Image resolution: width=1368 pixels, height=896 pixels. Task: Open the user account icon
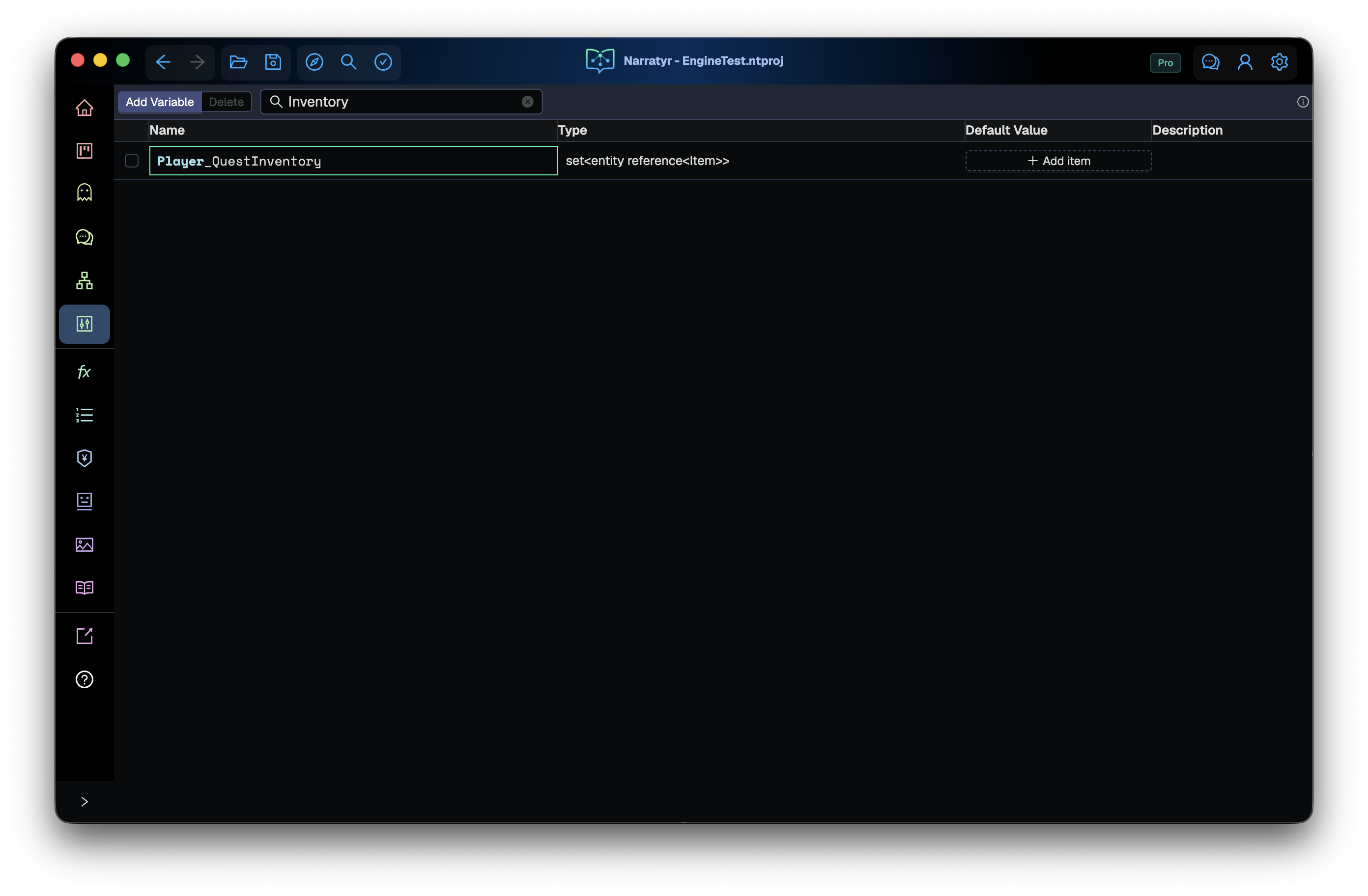coord(1245,61)
